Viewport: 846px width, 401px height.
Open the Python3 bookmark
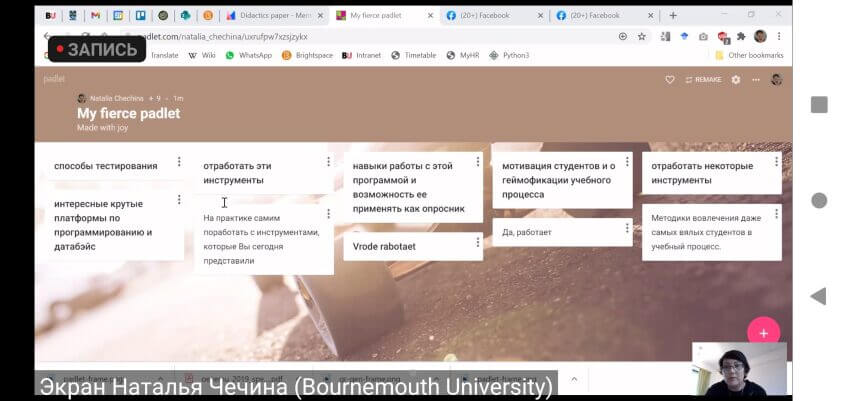[x=510, y=55]
